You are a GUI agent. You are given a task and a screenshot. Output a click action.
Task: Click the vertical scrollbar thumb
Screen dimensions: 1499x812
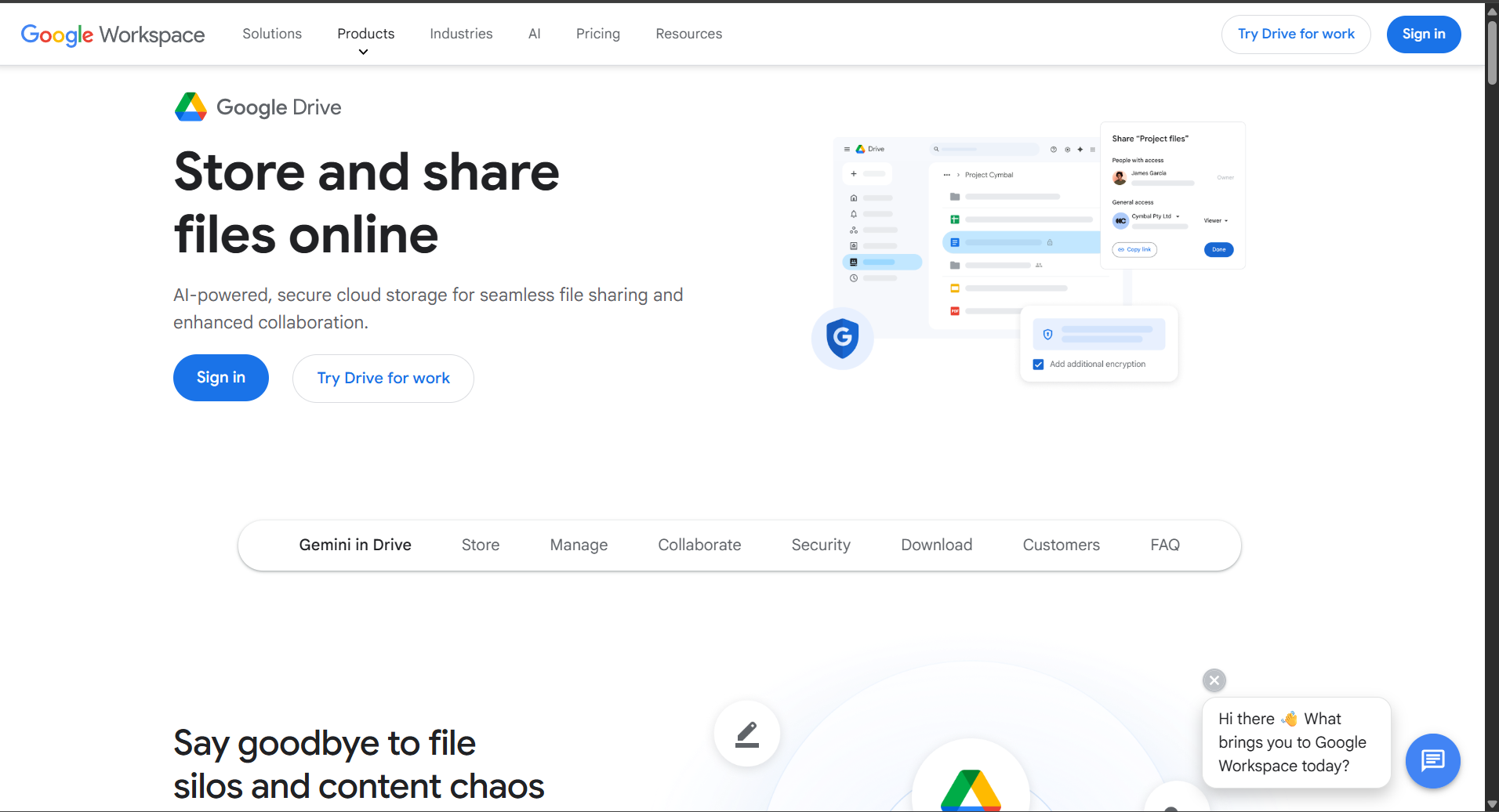pyautogui.click(x=1492, y=52)
